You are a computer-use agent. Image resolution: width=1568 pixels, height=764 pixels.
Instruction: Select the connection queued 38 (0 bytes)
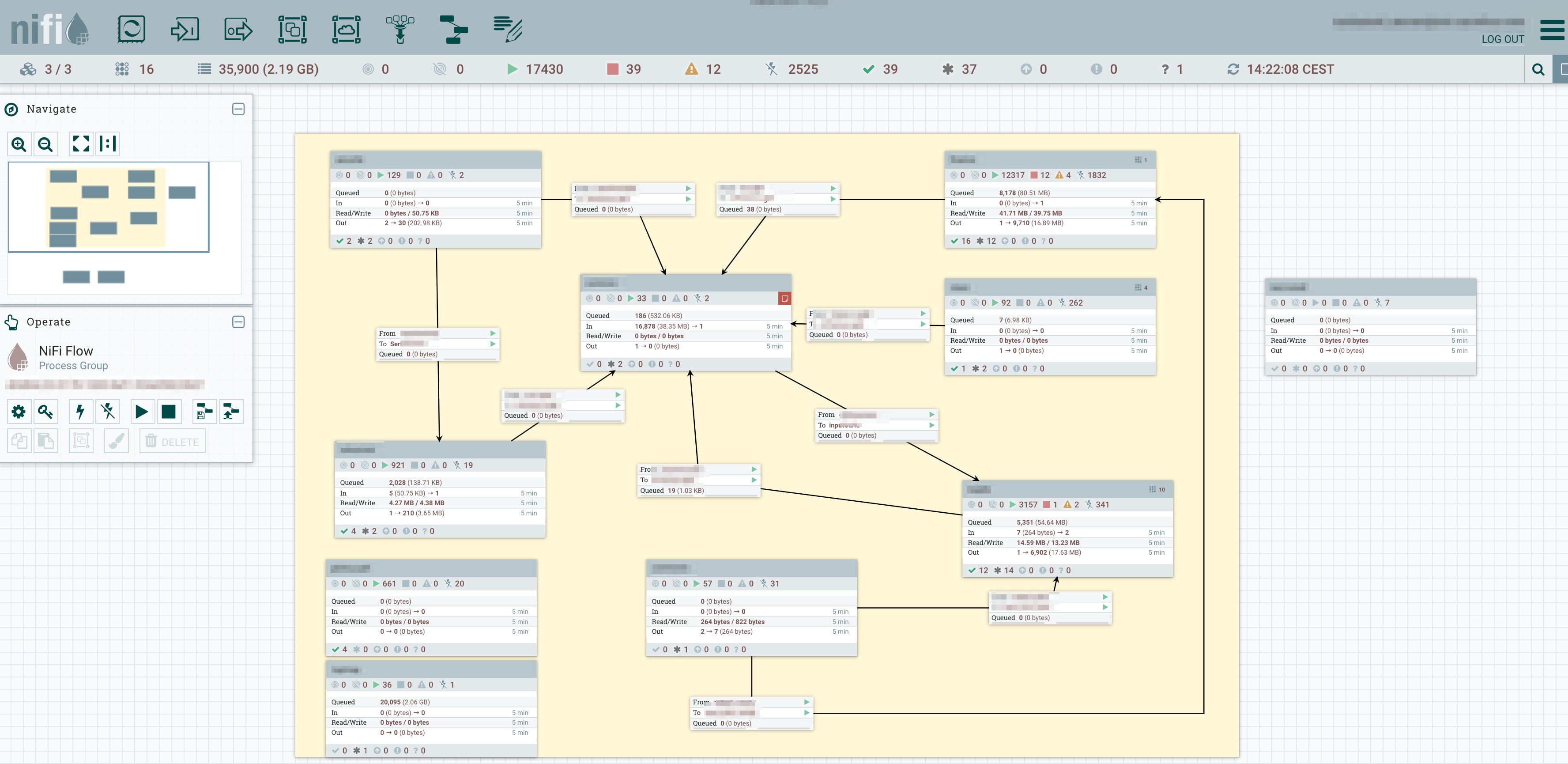tap(778, 200)
